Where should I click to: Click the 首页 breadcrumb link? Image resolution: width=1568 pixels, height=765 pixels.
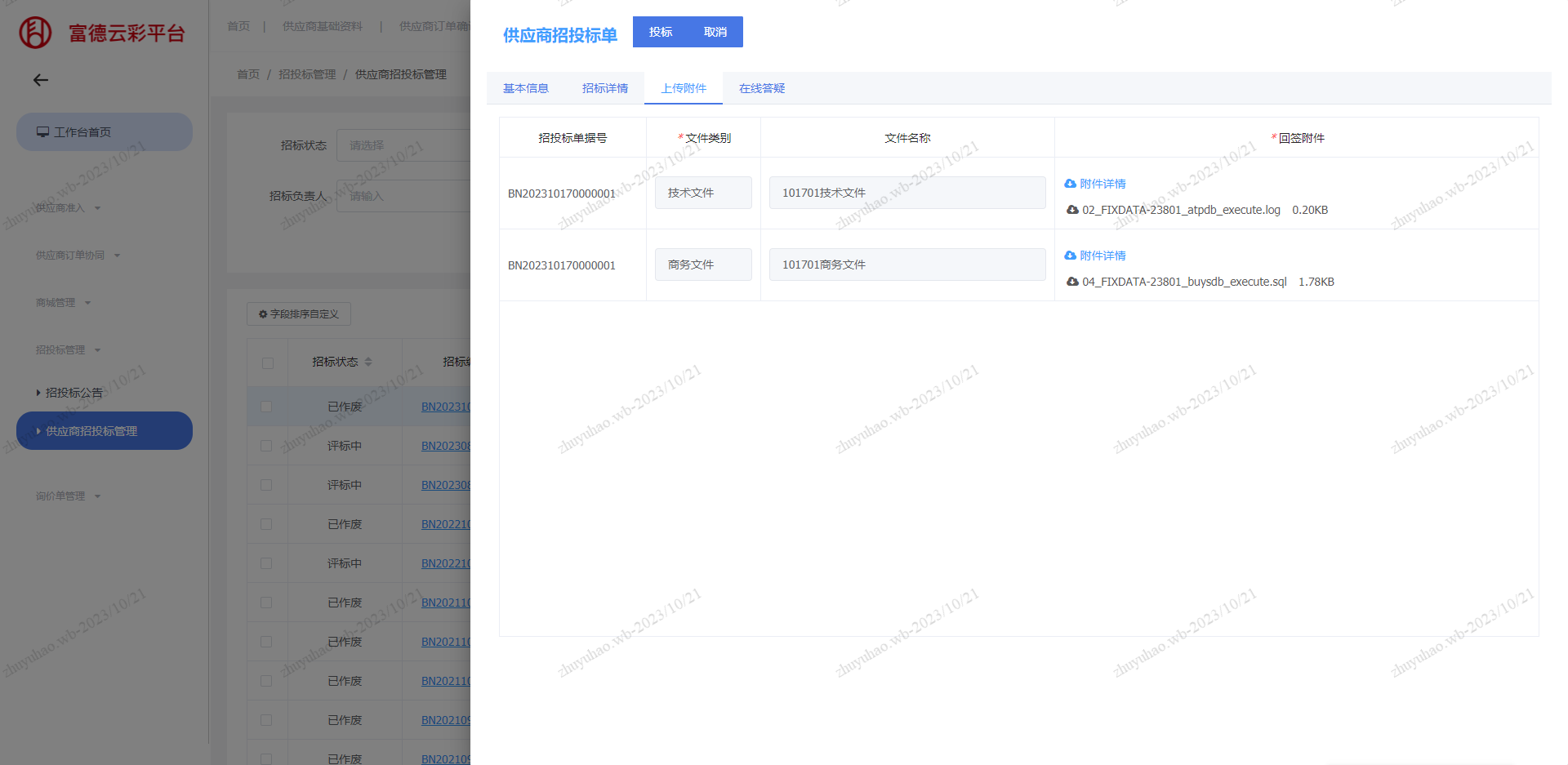(x=248, y=74)
